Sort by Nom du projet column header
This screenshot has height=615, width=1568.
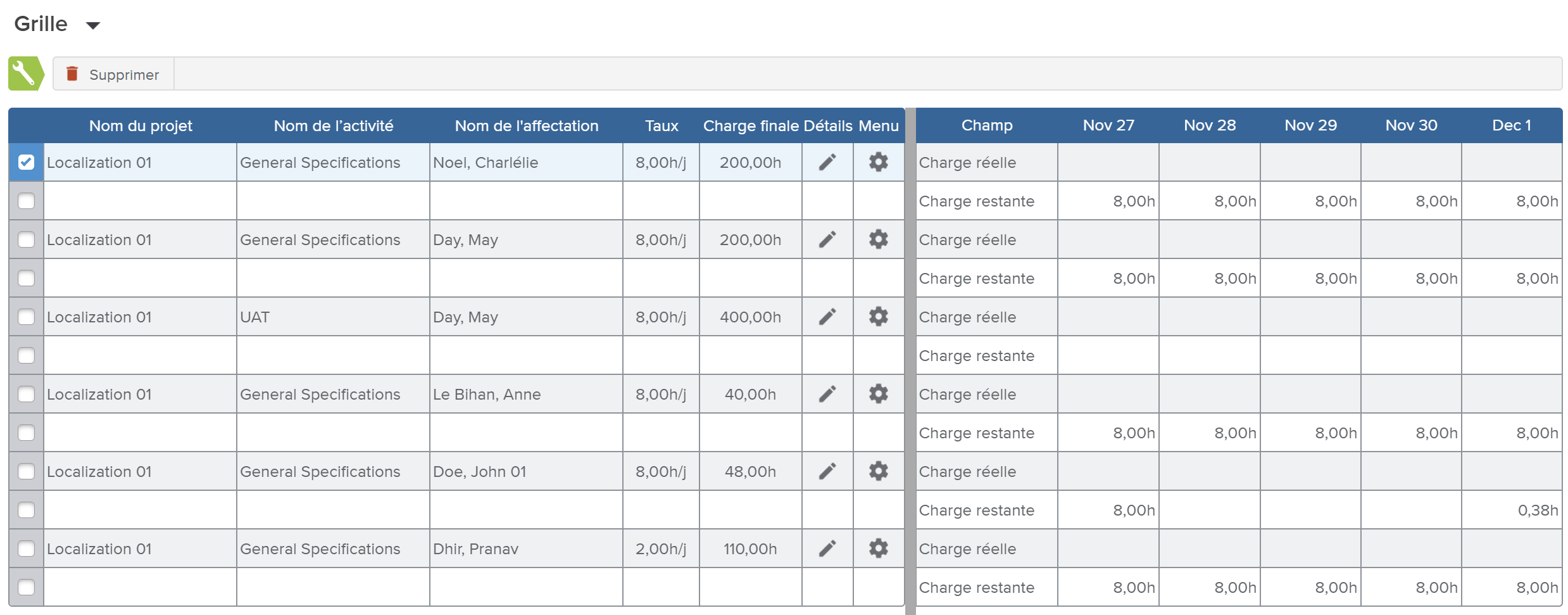(x=141, y=126)
